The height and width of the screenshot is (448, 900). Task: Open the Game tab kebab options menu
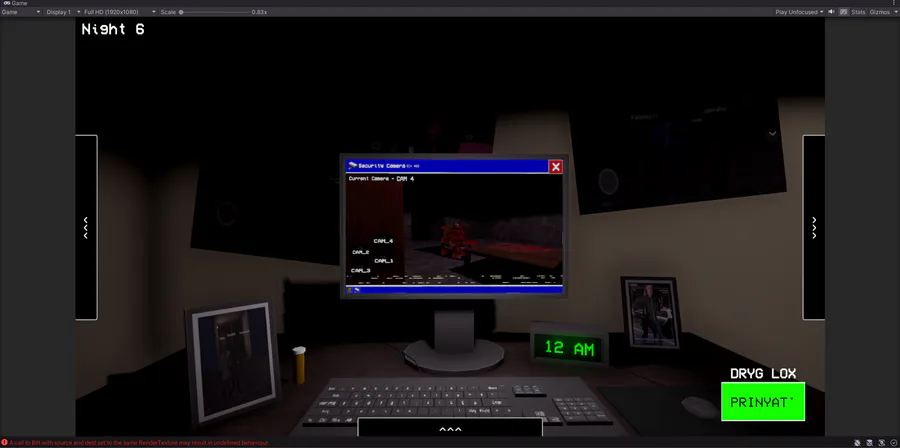pyautogui.click(x=895, y=3)
